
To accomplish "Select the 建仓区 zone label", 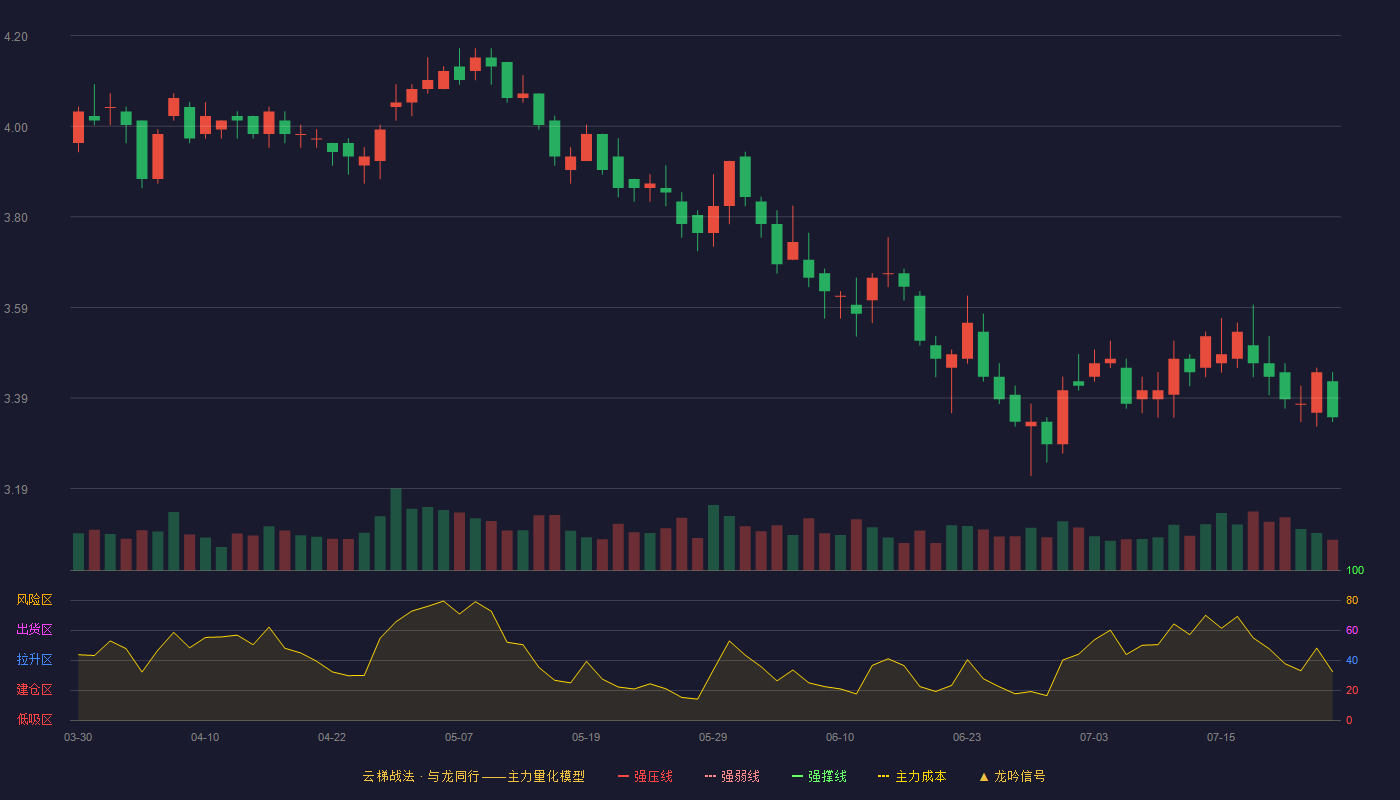I will pyautogui.click(x=34, y=690).
